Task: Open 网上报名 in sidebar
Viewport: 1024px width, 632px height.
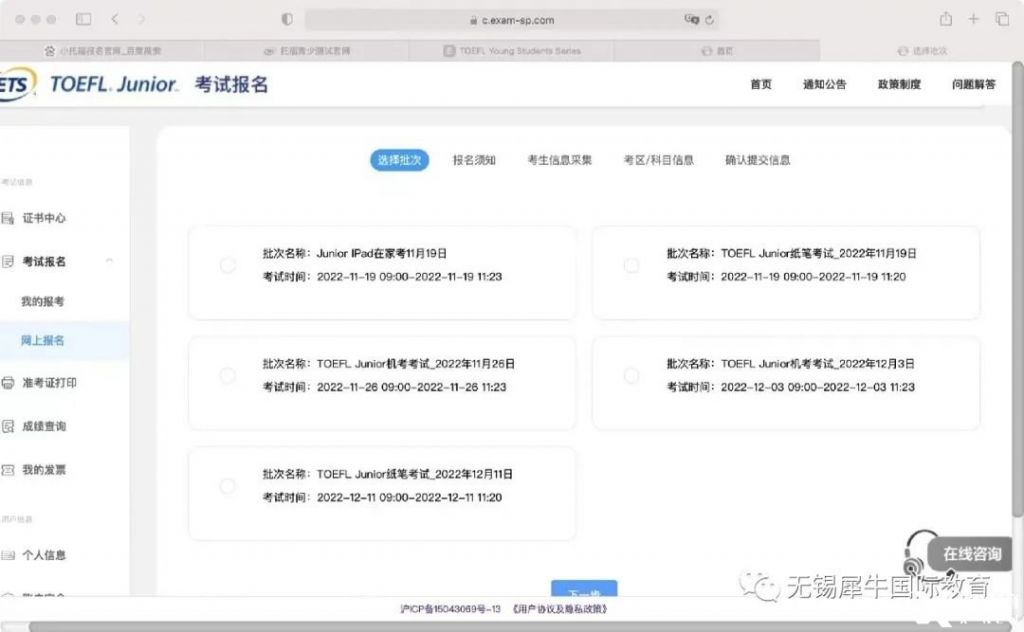Action: [x=42, y=340]
